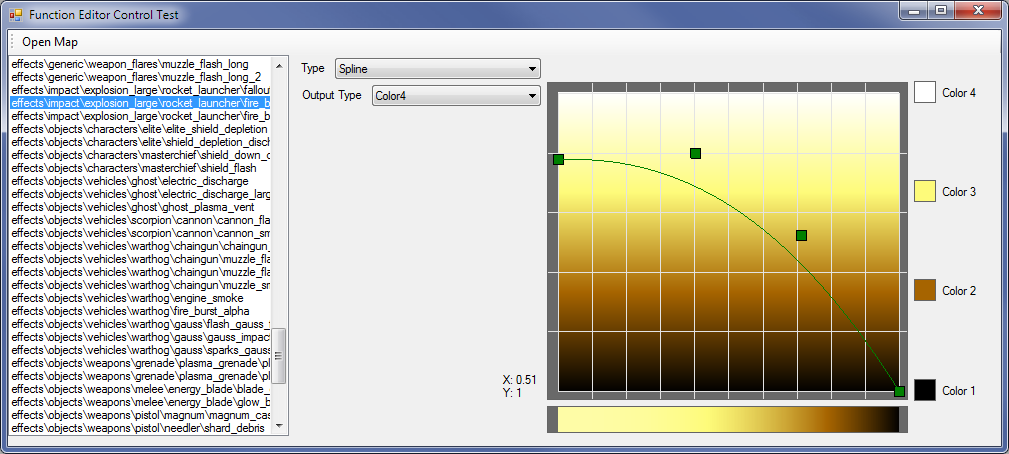Select the bottom-right spline end point
The width and height of the screenshot is (1009, 454).
(899, 391)
